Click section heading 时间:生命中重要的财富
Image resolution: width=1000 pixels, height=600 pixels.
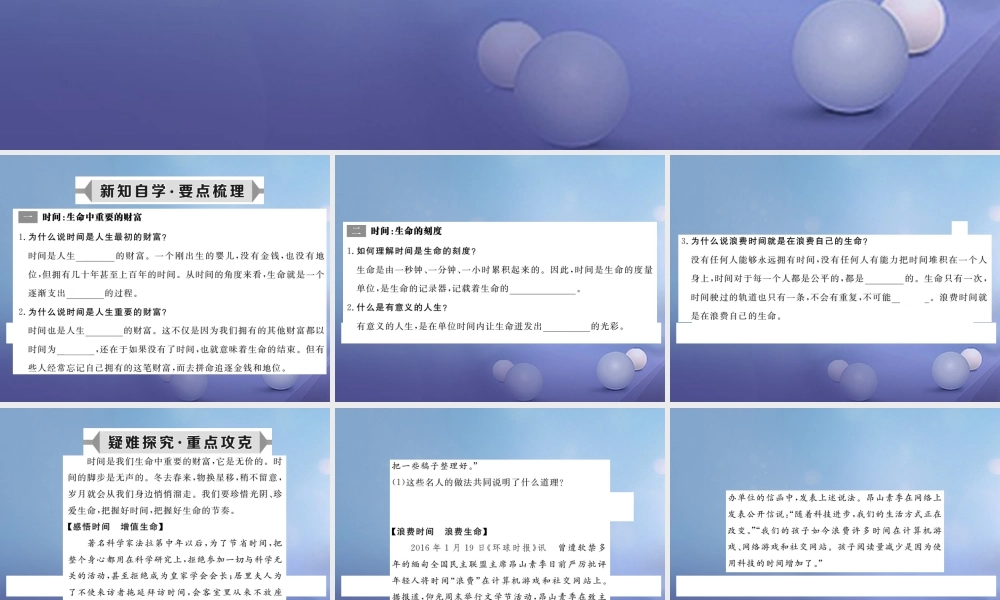(x=92, y=217)
